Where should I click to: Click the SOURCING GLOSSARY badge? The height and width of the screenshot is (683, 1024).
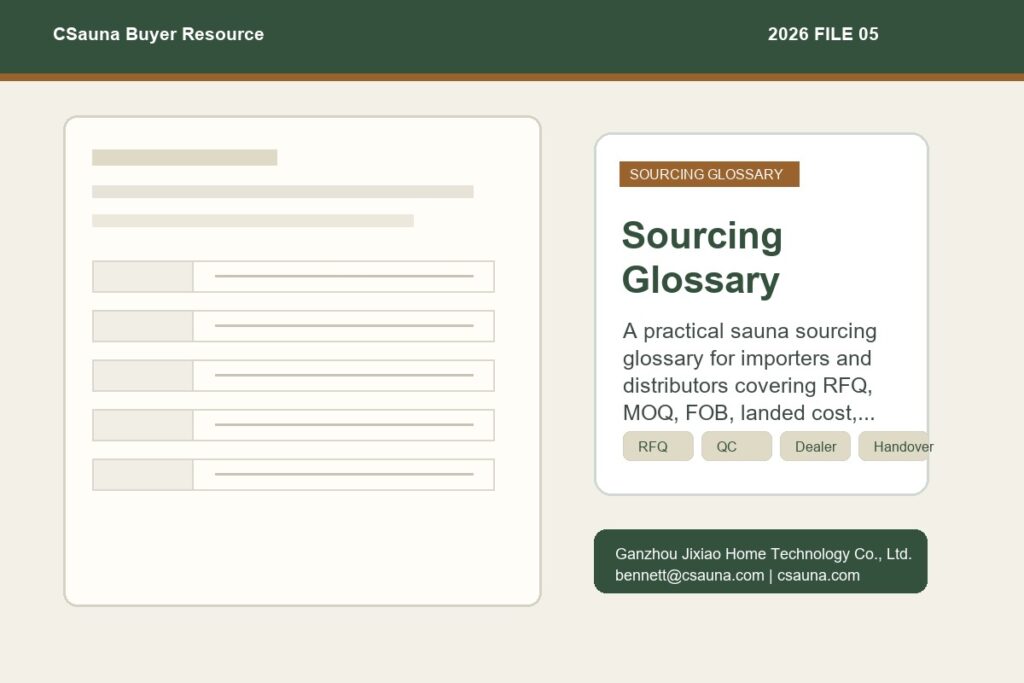(x=709, y=174)
